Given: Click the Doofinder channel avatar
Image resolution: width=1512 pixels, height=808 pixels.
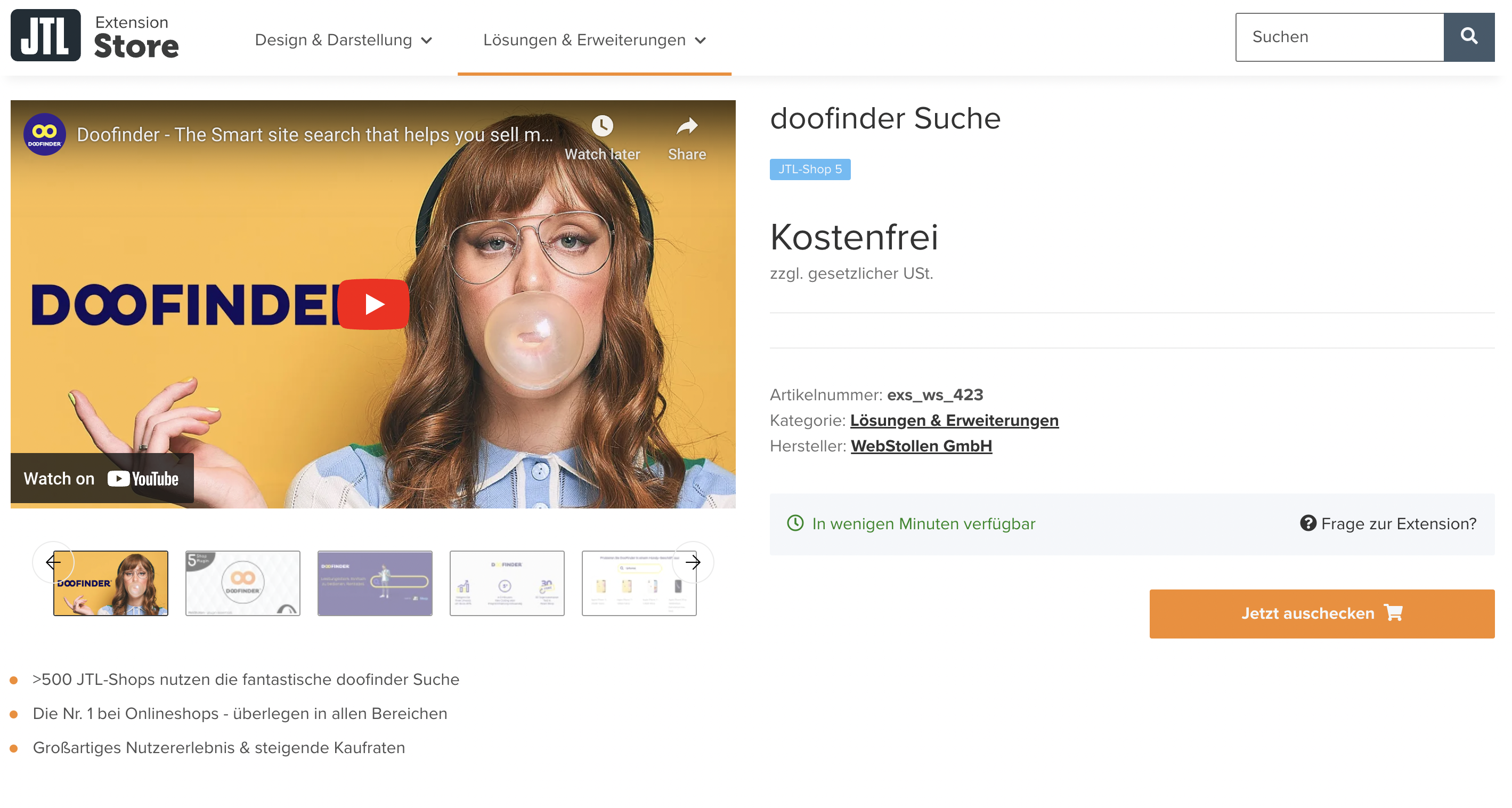Looking at the screenshot, I should pyautogui.click(x=45, y=134).
